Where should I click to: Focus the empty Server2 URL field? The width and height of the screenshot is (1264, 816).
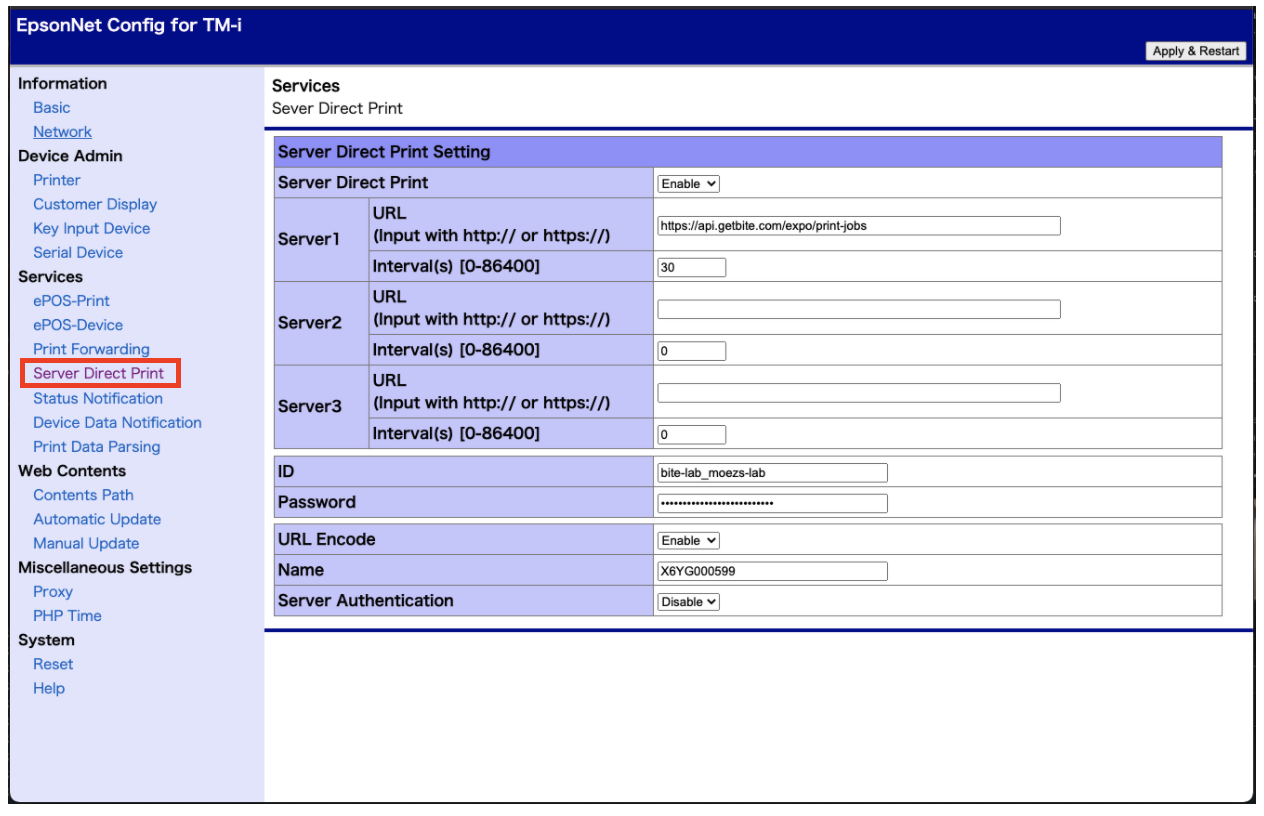859,309
